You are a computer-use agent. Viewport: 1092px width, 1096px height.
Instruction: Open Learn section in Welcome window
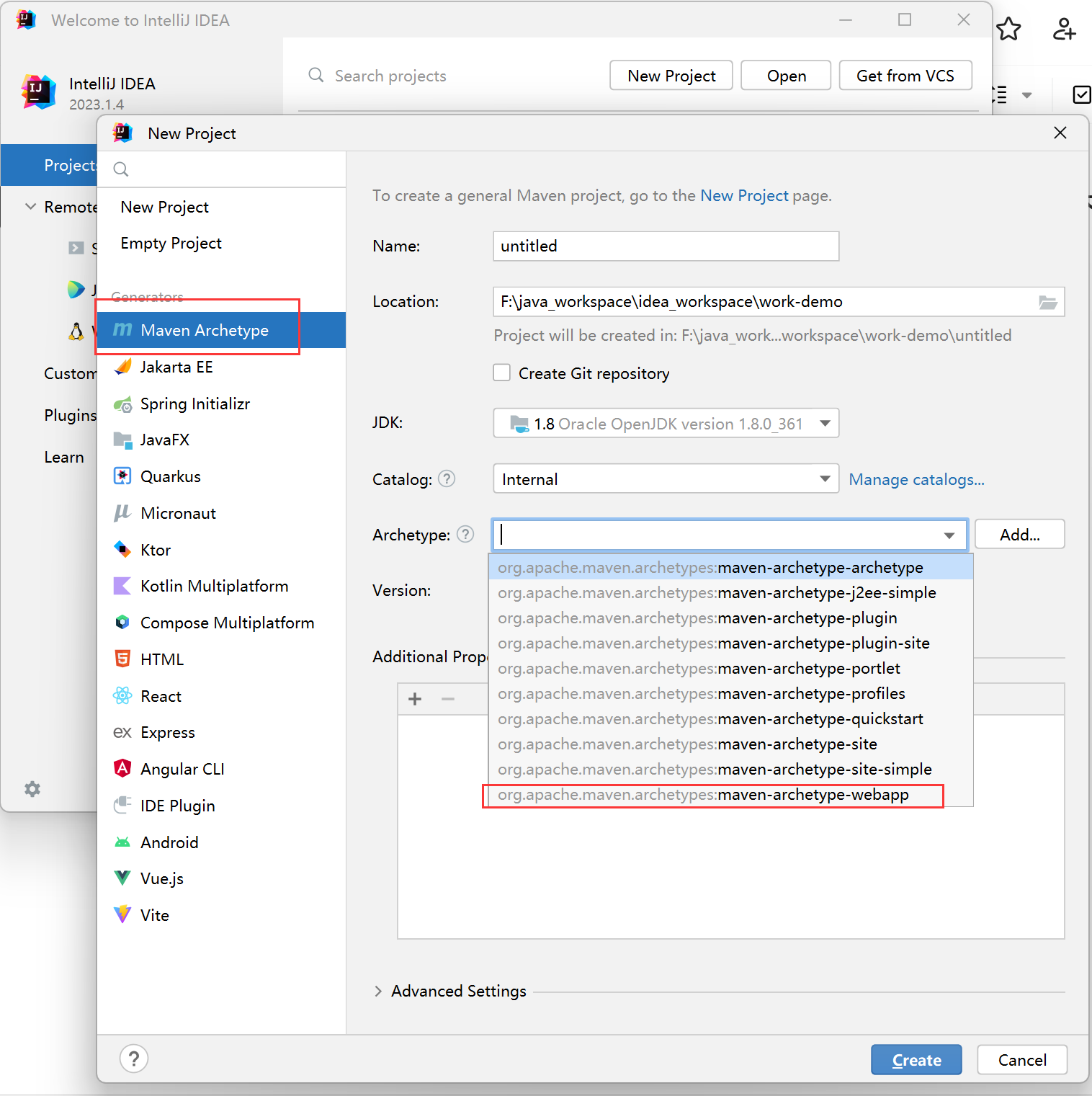(x=64, y=458)
